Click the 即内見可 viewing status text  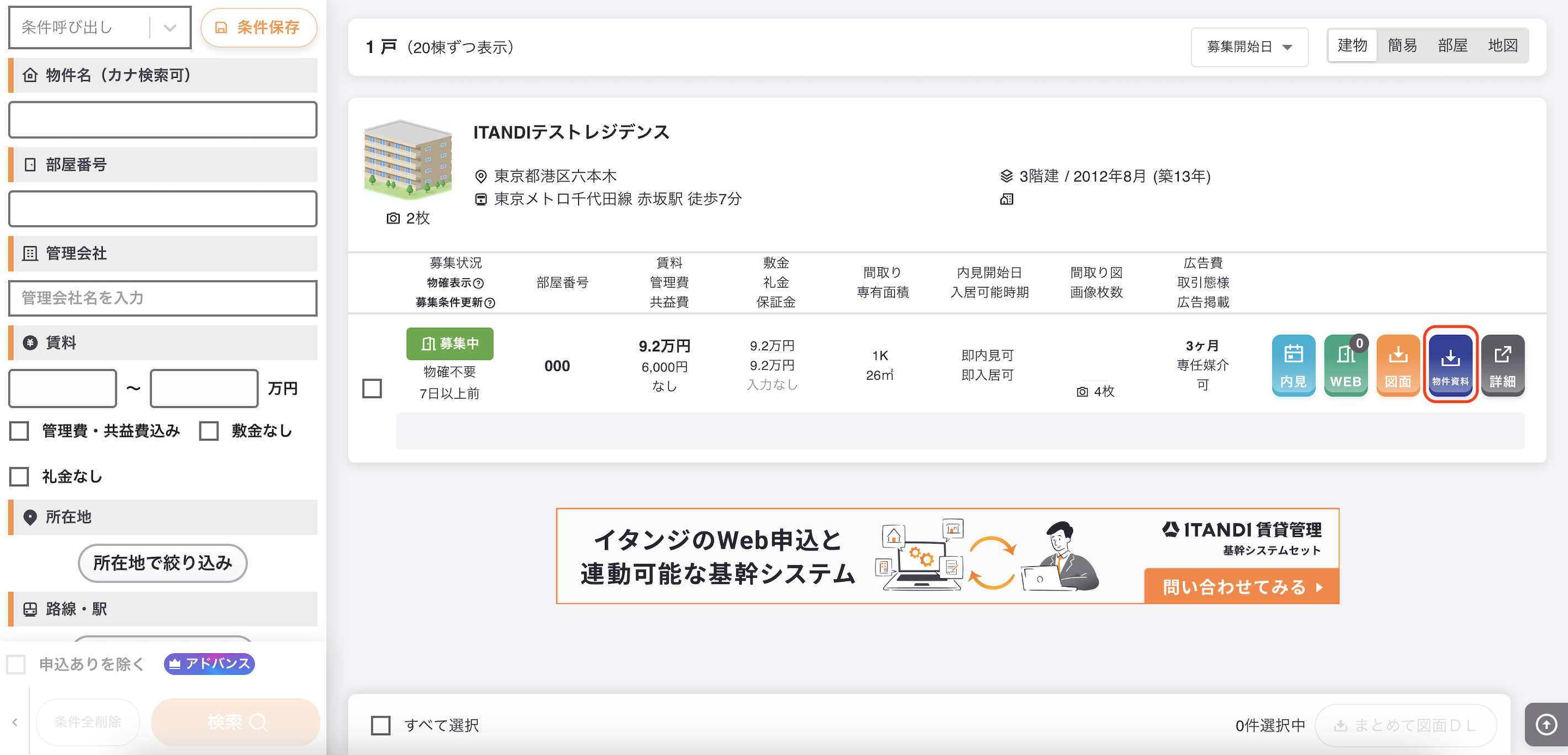pyautogui.click(x=987, y=355)
